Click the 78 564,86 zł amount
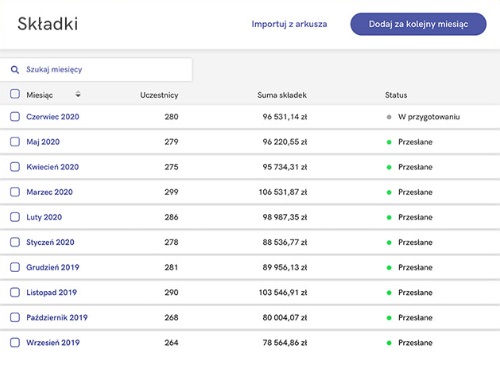 [285, 343]
